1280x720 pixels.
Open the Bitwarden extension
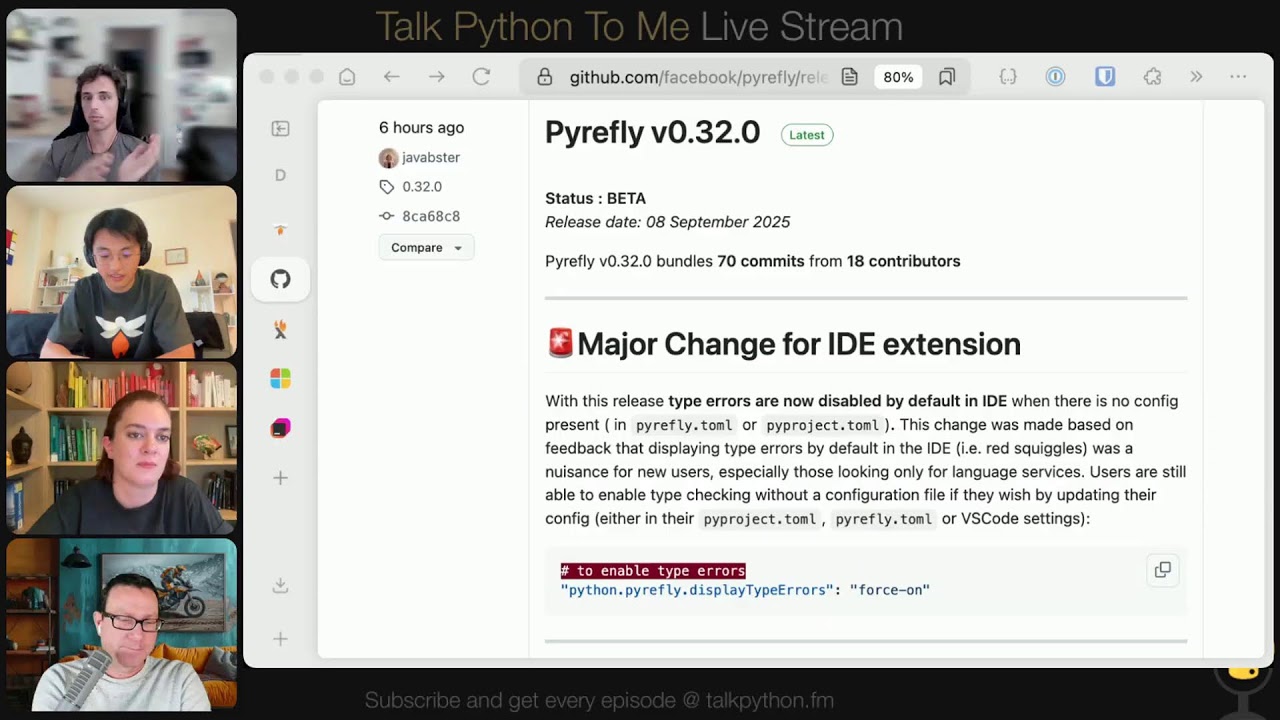(x=1104, y=76)
